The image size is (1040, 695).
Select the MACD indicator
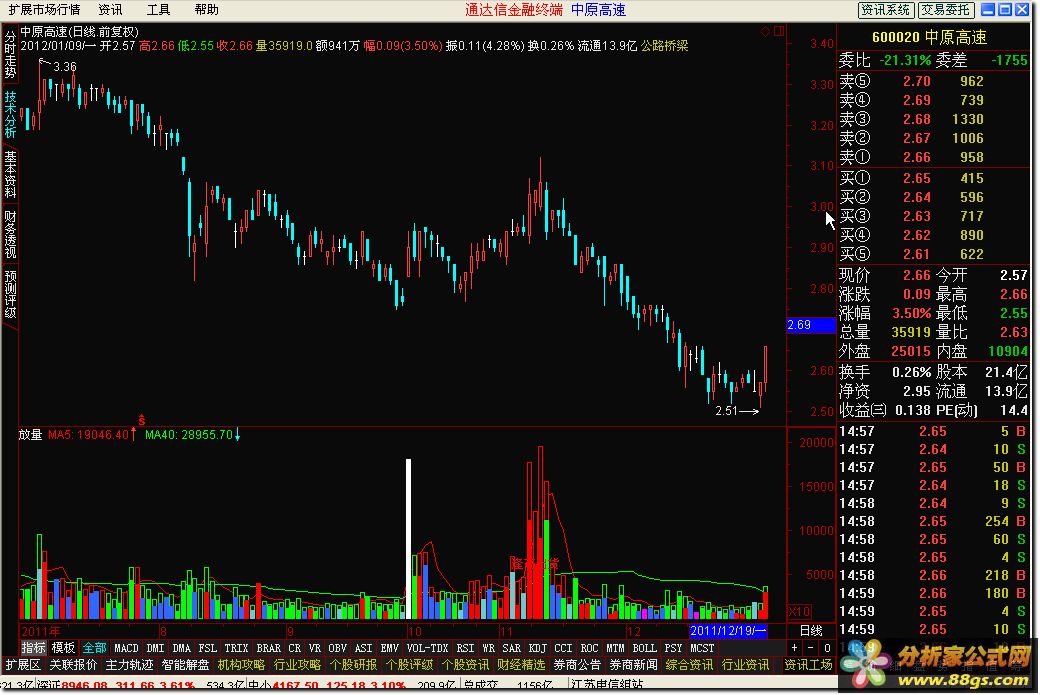click(x=126, y=648)
